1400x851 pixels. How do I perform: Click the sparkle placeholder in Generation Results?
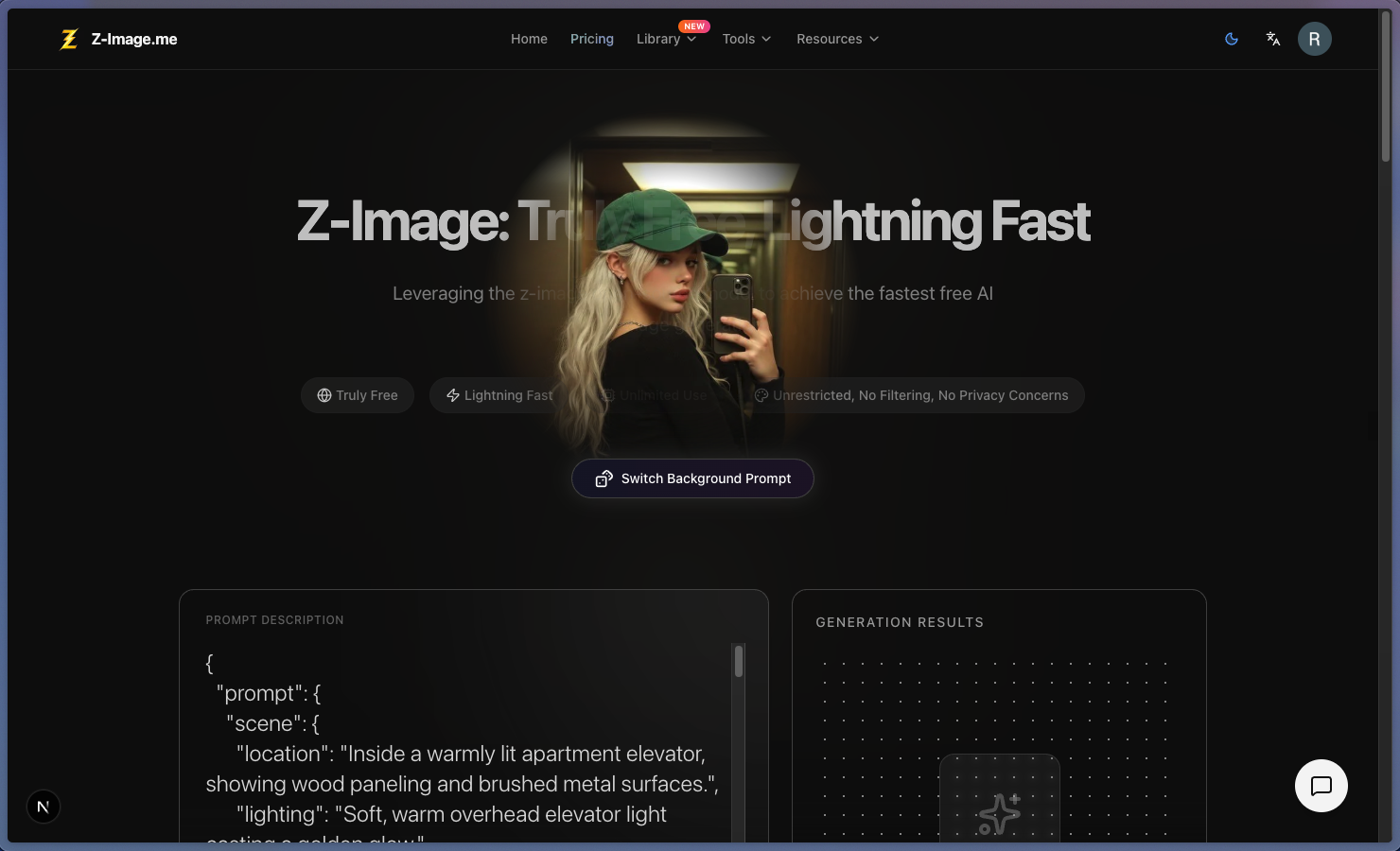pyautogui.click(x=1000, y=811)
